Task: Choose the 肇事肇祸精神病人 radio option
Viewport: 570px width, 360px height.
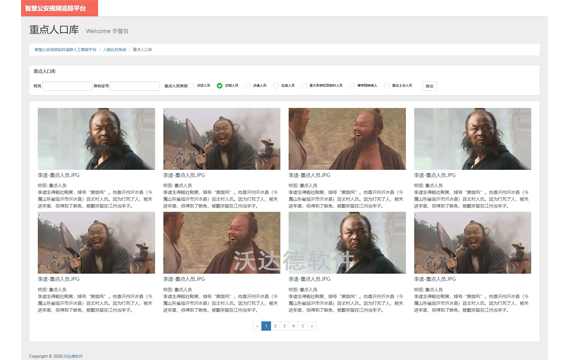Action: (x=352, y=86)
